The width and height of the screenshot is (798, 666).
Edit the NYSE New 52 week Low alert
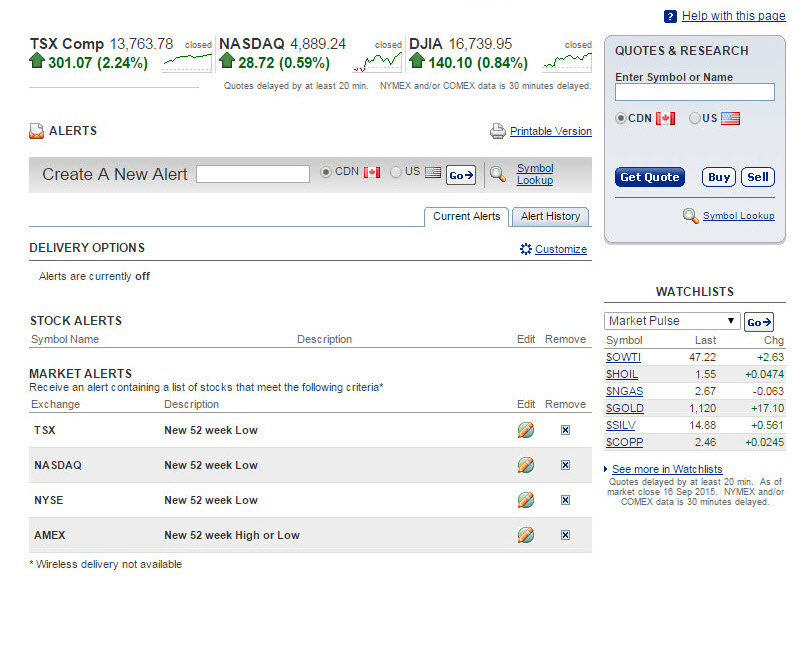click(526, 500)
